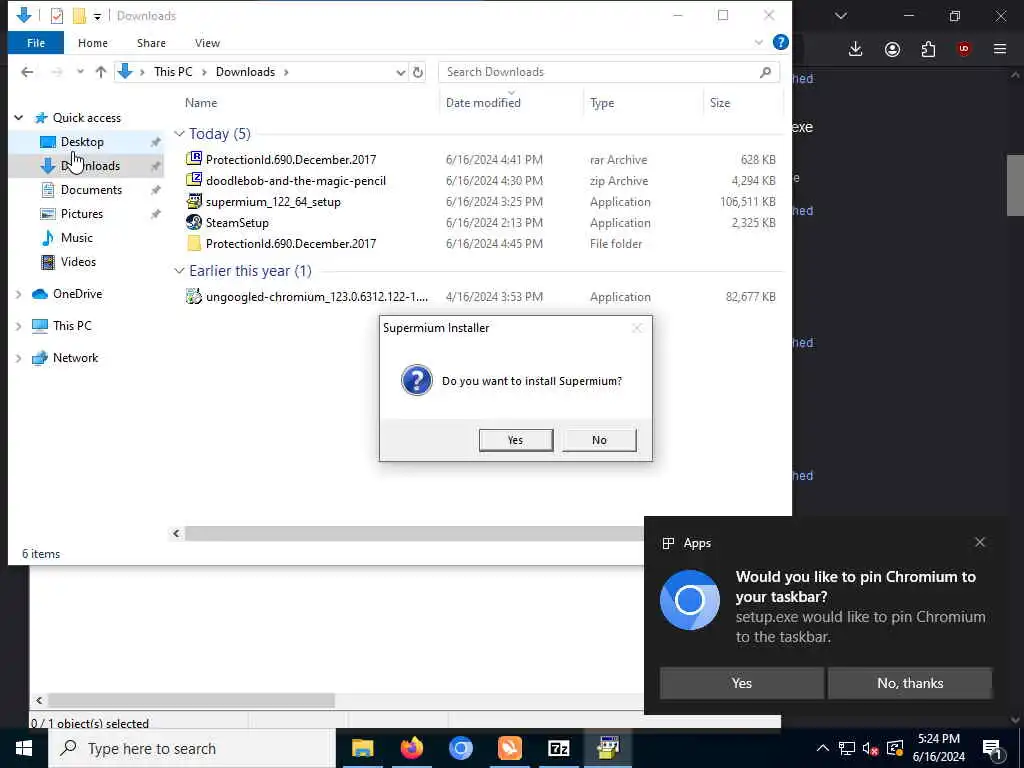Select the ProtectionId rar archive icon
The image size is (1024, 768).
point(194,159)
